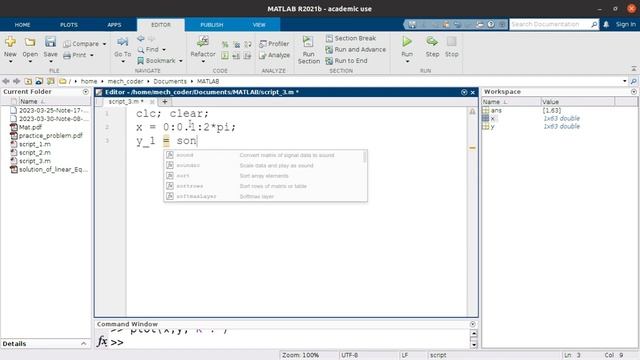Expand the Compare dropdown arrow

104,44
